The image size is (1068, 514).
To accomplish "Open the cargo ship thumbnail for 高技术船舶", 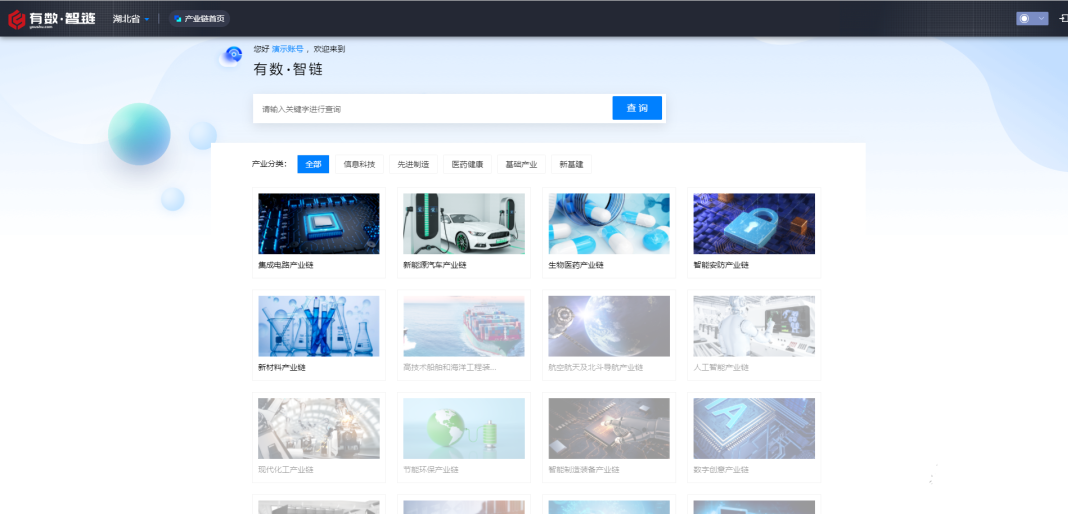I will click(464, 326).
